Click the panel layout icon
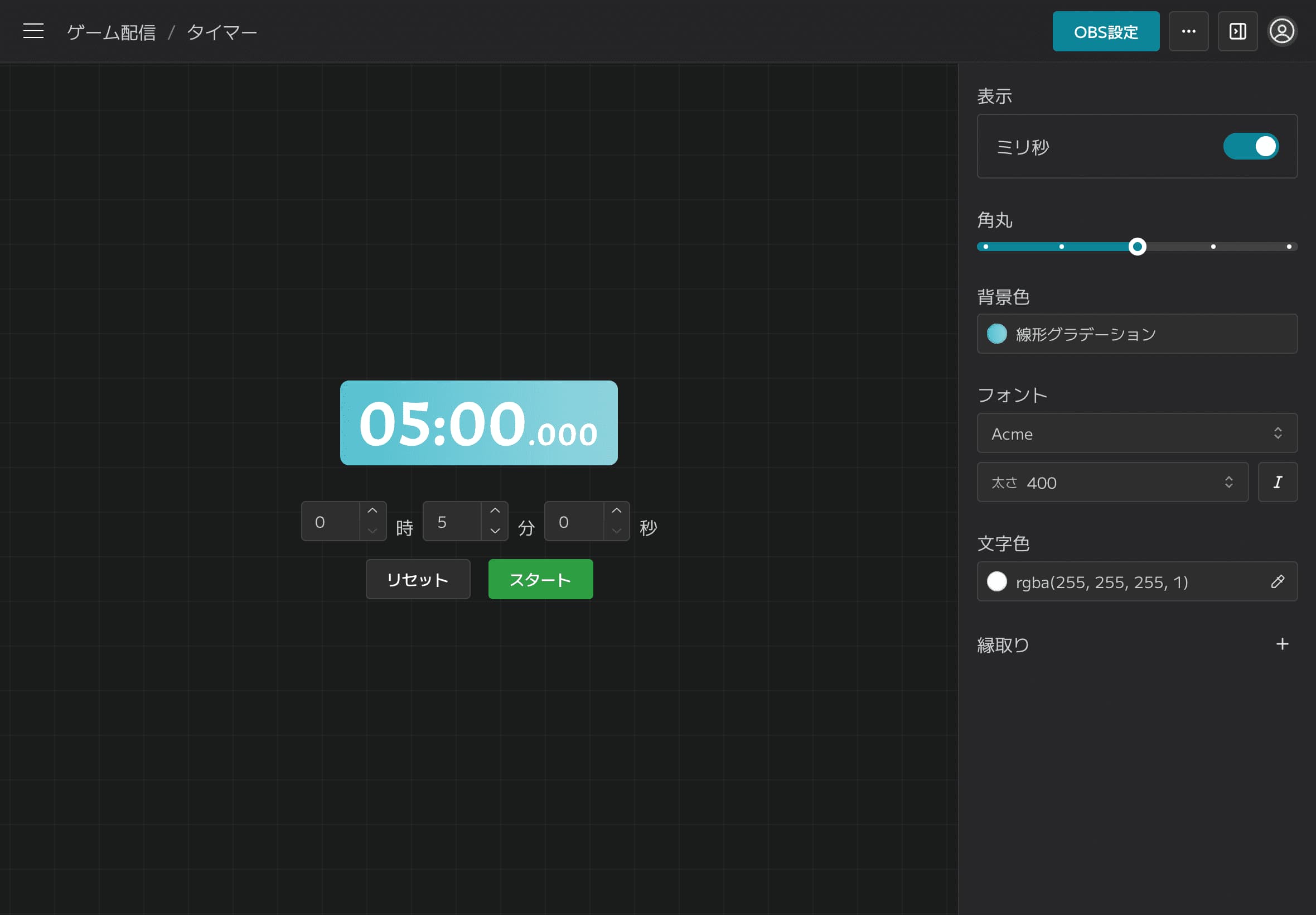This screenshot has width=1316, height=915. (x=1238, y=31)
